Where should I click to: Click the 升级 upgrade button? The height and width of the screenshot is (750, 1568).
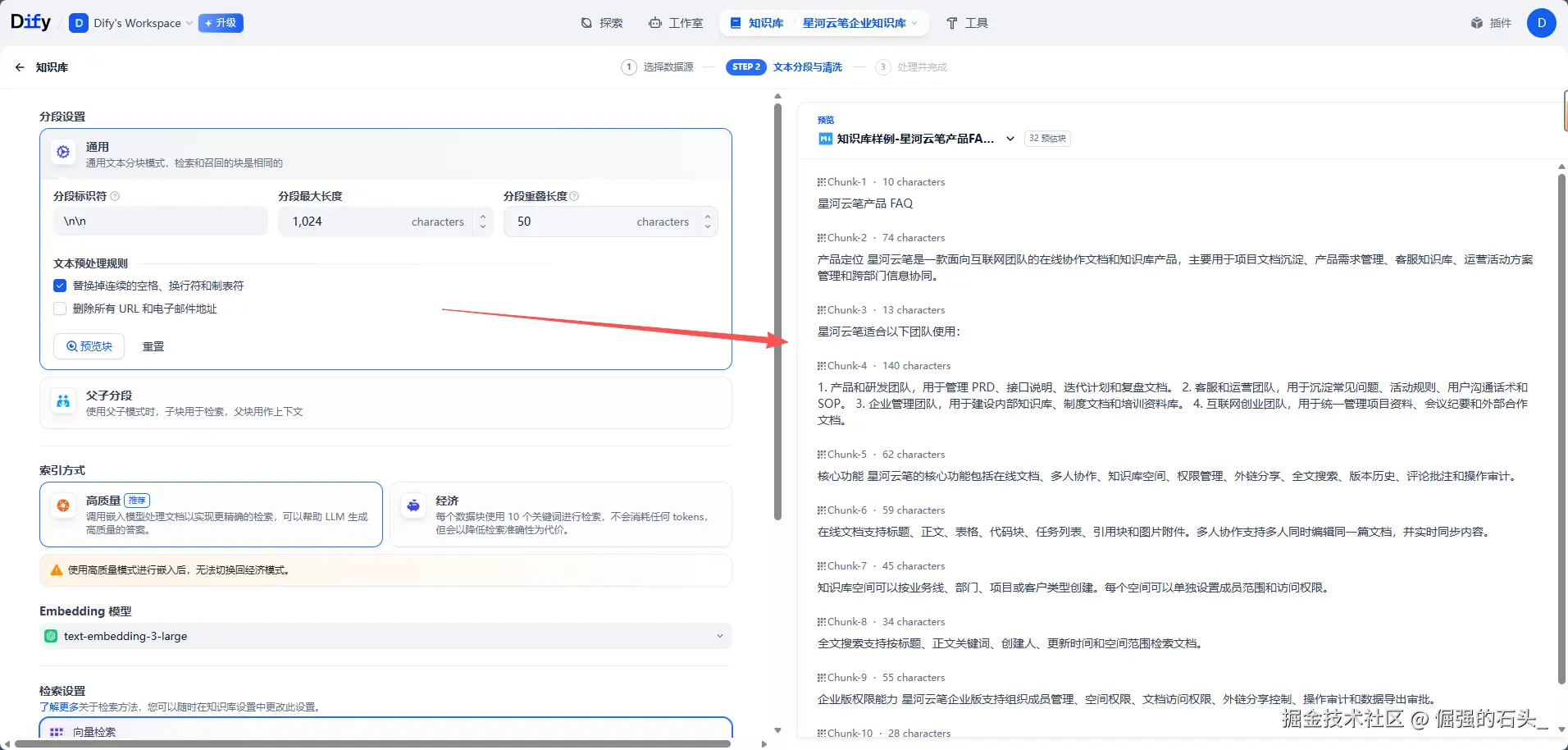221,23
